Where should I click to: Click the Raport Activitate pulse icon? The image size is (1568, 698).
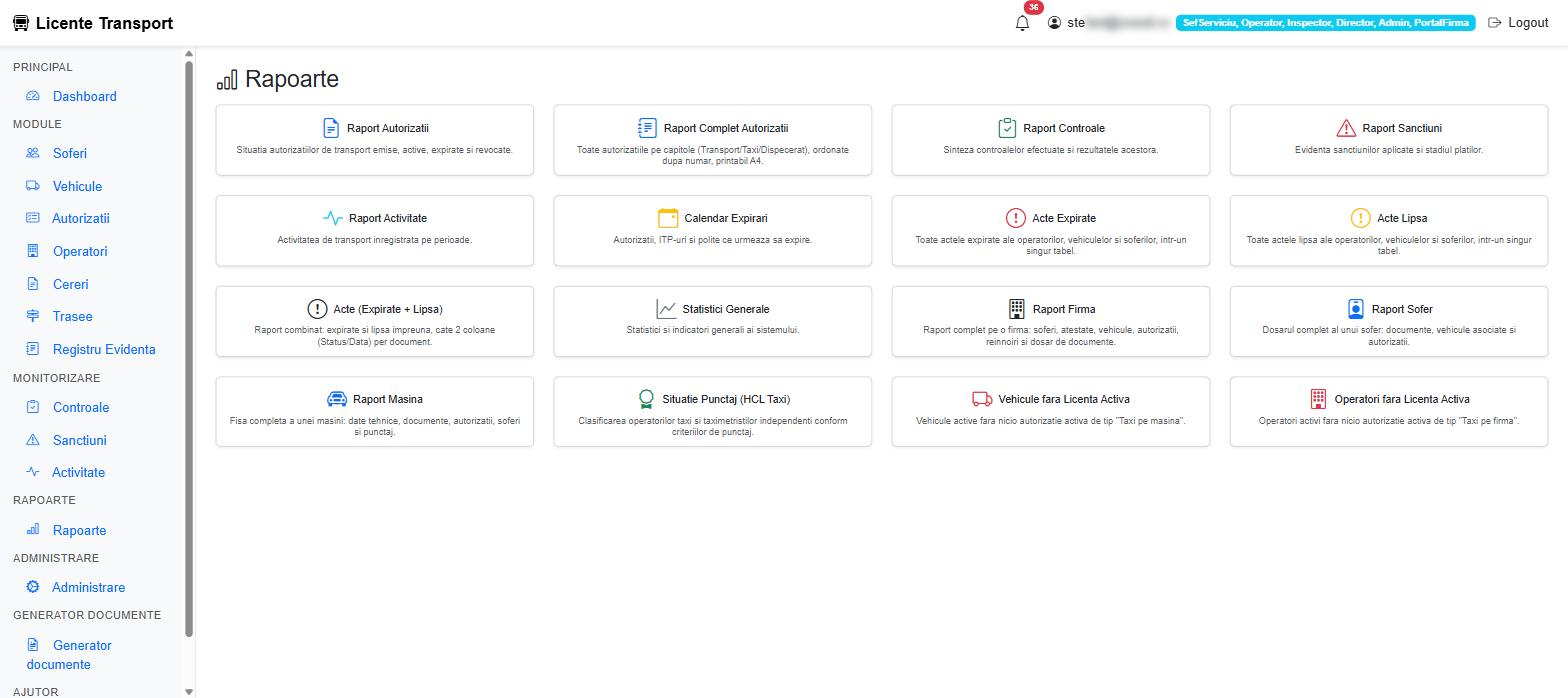click(x=333, y=218)
